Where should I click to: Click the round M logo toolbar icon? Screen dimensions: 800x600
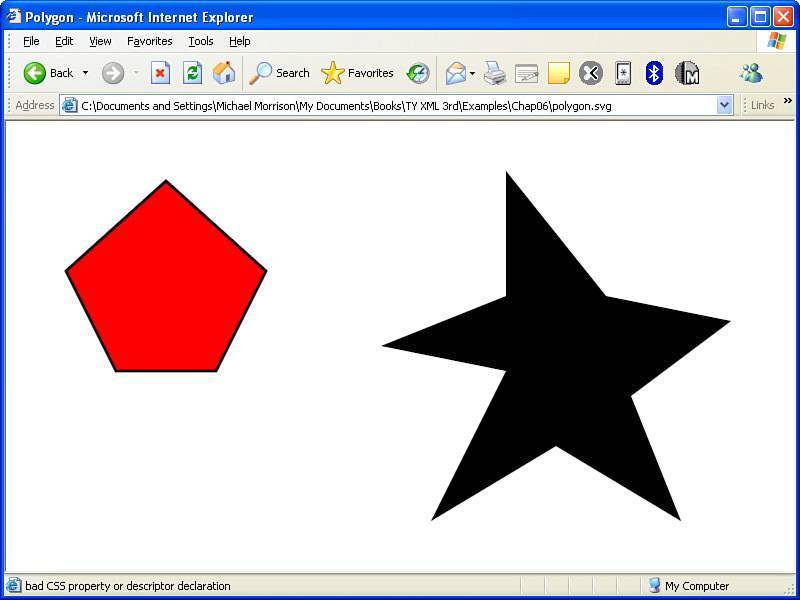(x=687, y=73)
